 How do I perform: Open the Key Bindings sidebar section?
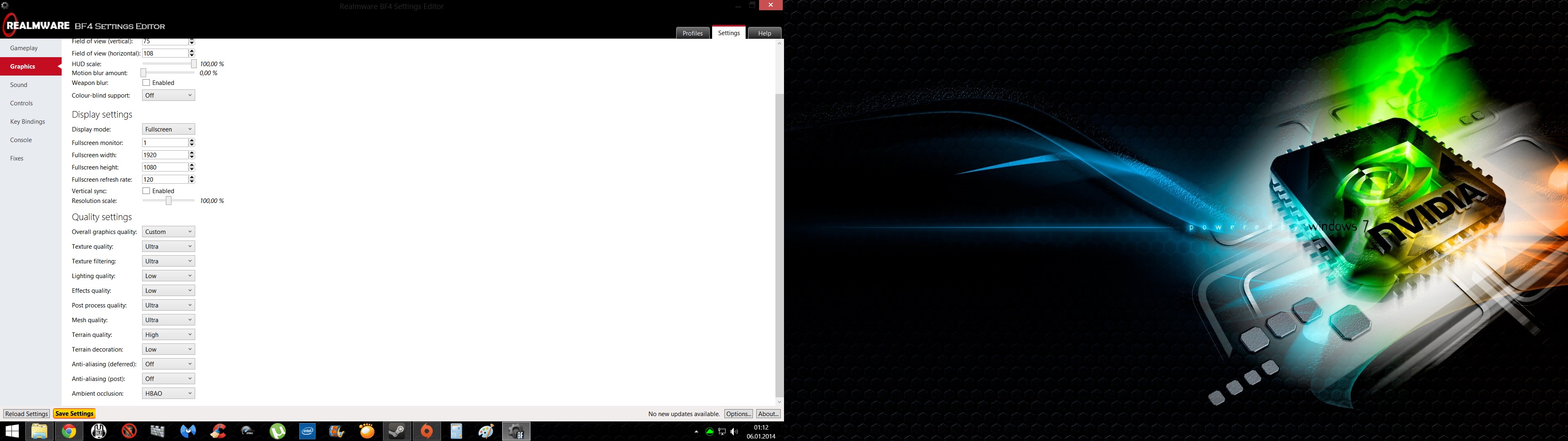[27, 121]
